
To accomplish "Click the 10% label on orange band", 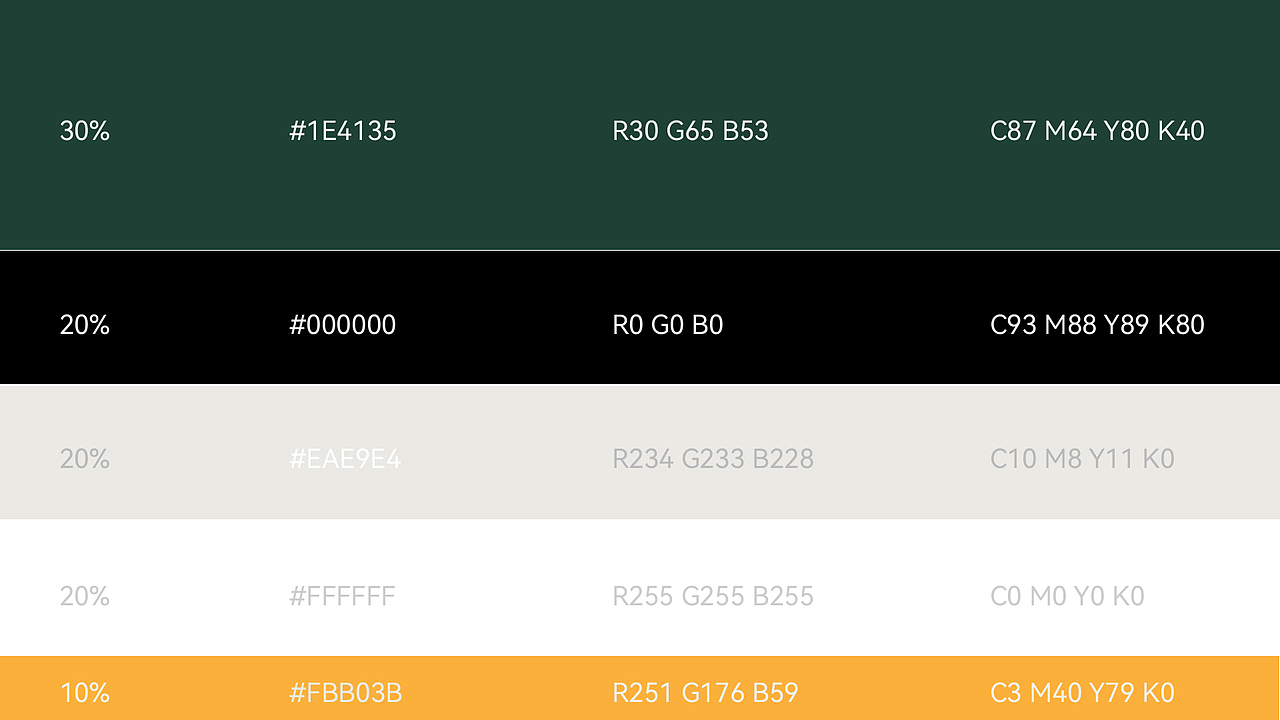I will click(x=85, y=693).
